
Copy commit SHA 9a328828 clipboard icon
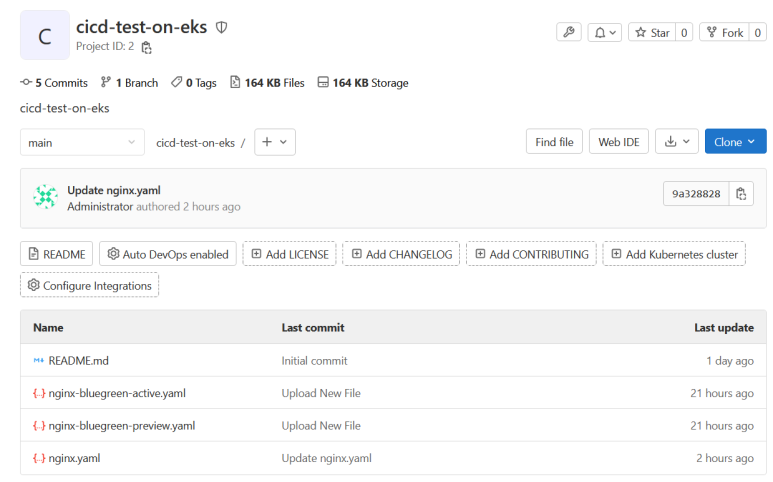pos(741,194)
